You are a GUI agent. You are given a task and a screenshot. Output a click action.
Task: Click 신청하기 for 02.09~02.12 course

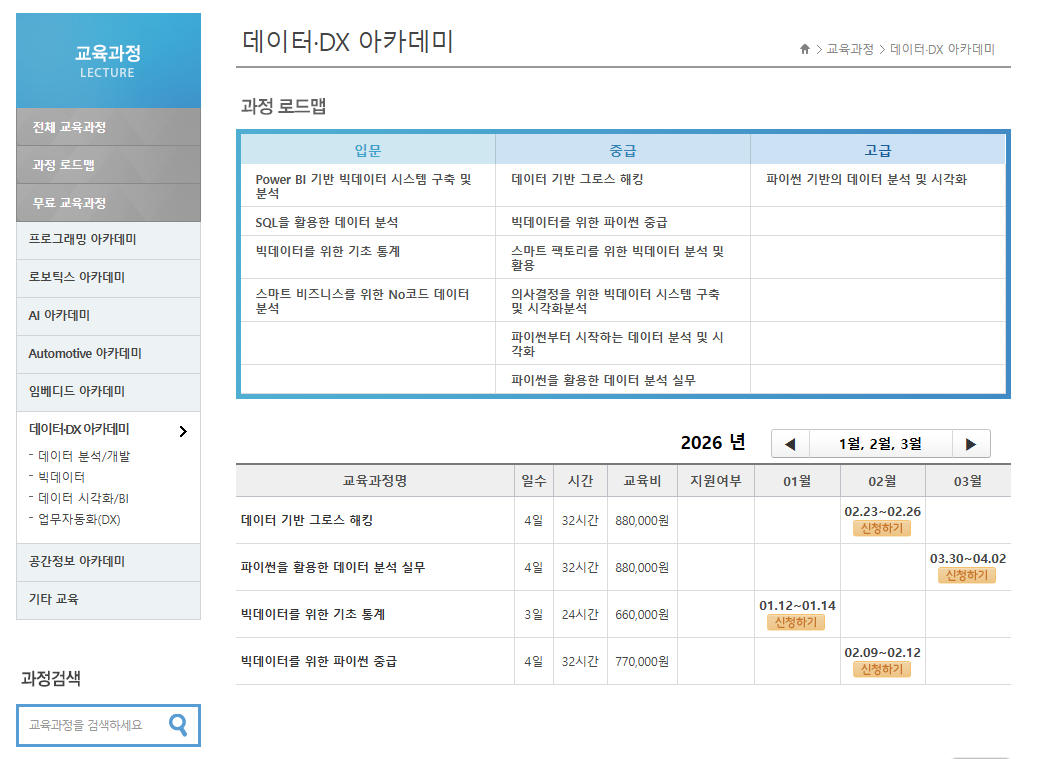882,669
